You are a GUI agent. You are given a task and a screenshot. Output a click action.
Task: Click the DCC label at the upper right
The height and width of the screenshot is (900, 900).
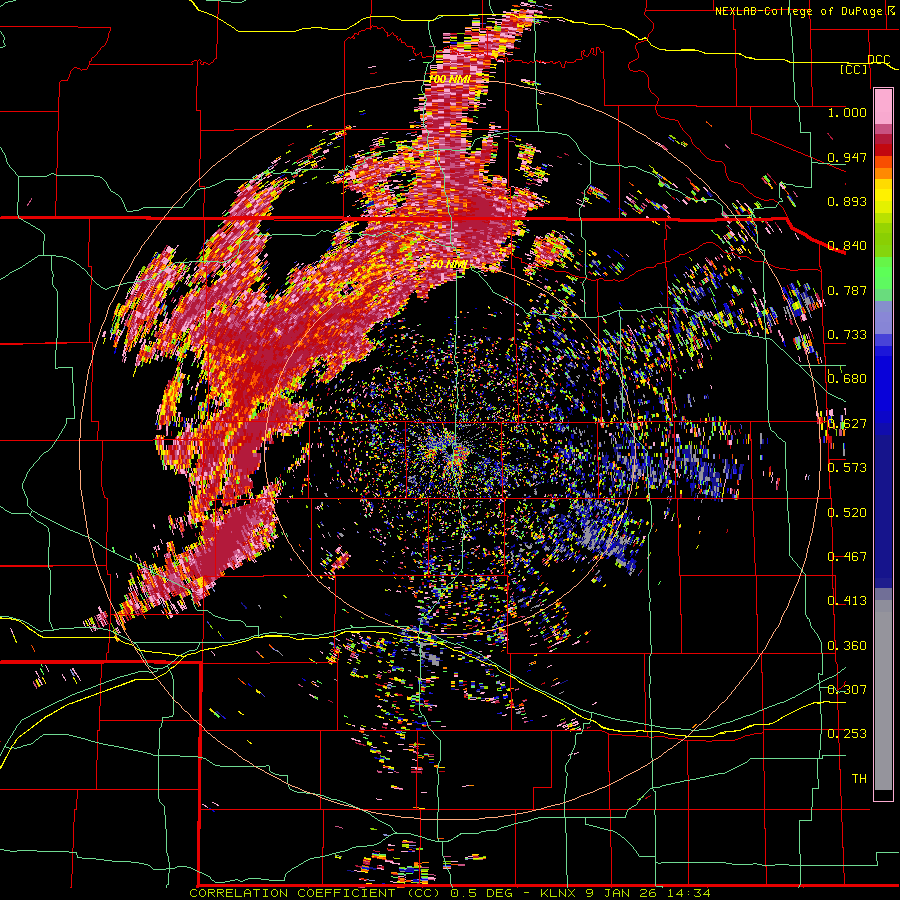[x=878, y=60]
